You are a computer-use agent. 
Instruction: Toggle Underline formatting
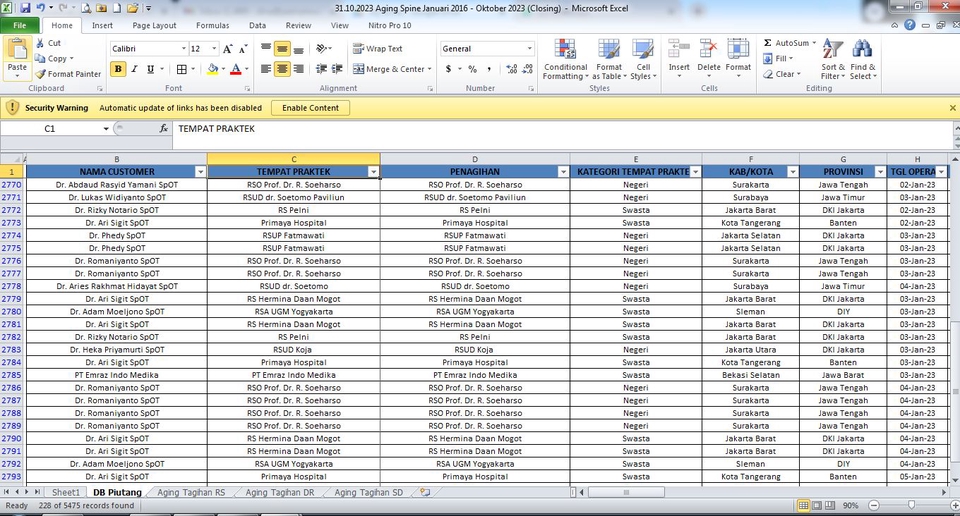tap(150, 69)
